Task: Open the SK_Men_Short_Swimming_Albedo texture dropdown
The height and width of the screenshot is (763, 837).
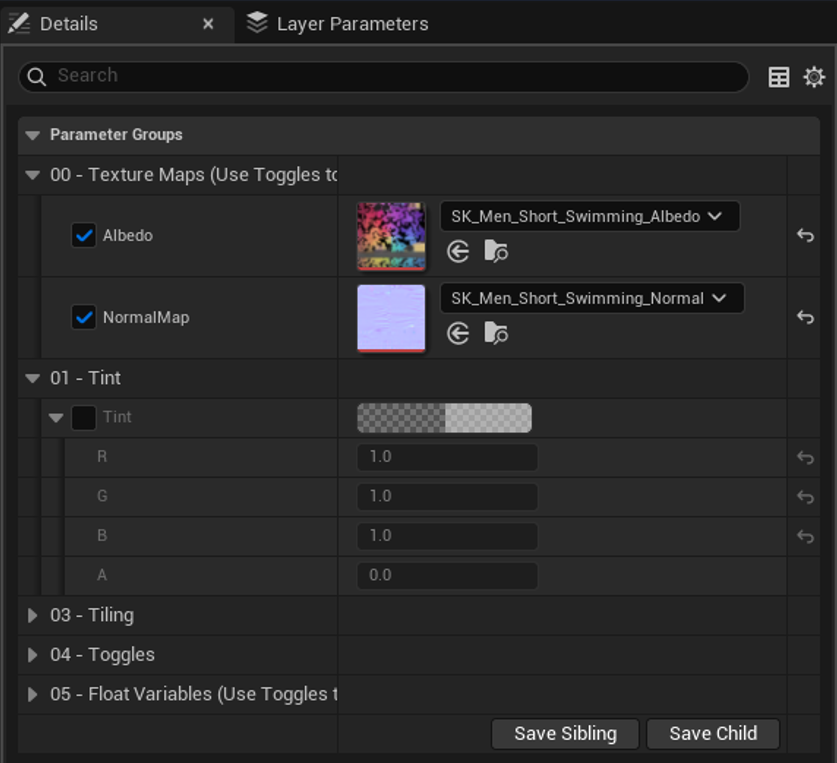Action: (589, 216)
